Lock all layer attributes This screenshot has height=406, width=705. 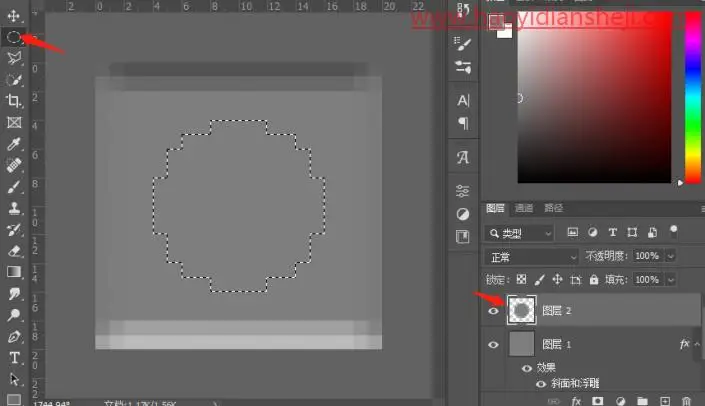point(594,279)
